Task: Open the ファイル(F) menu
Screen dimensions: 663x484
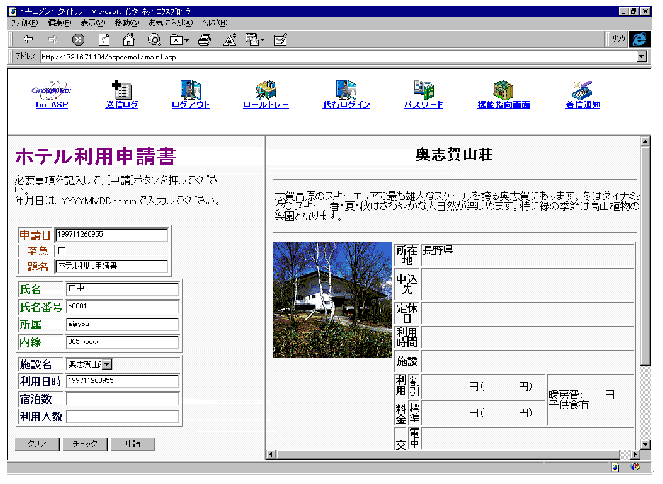Action: coord(25,23)
